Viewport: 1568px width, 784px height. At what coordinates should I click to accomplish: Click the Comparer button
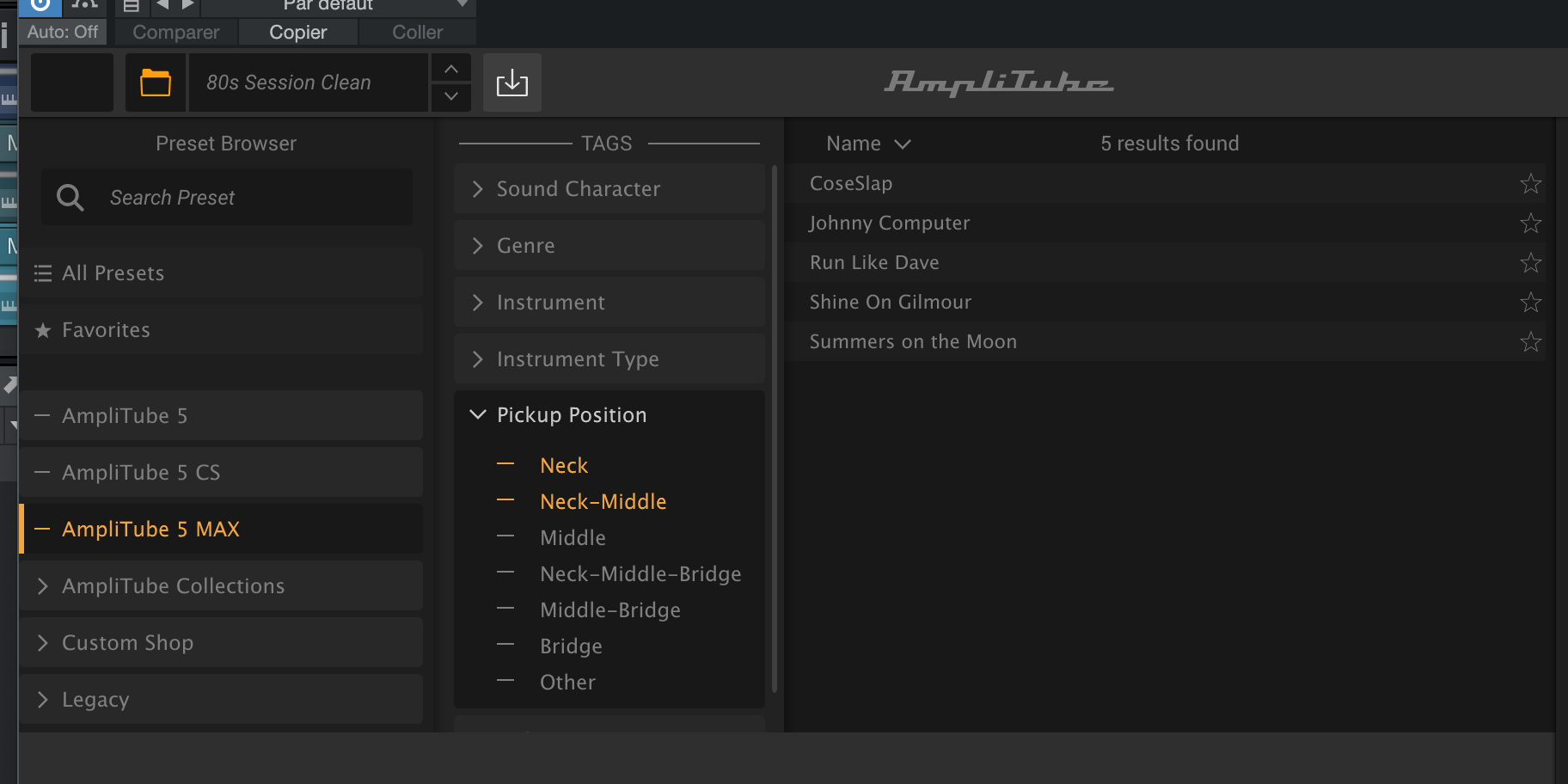click(x=175, y=32)
